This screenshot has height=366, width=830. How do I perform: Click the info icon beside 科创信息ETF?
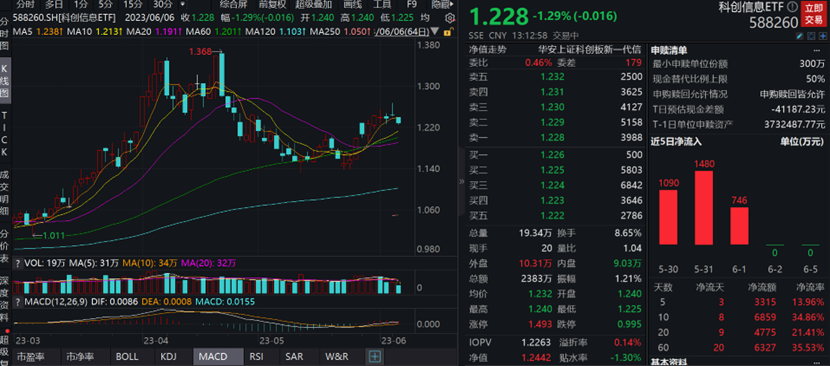click(x=792, y=6)
